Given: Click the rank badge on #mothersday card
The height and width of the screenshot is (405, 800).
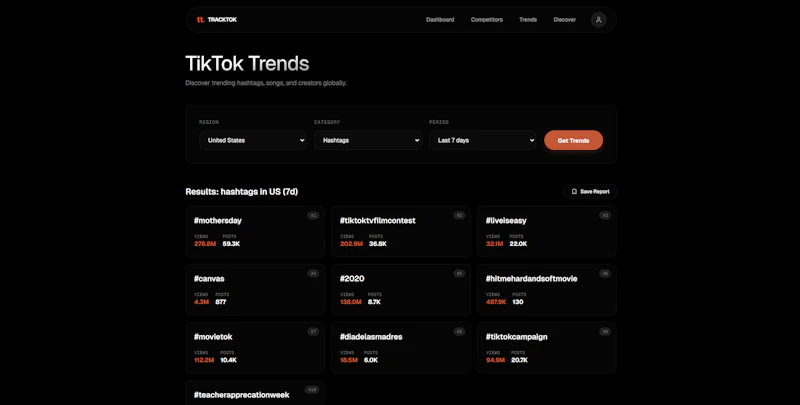Looking at the screenshot, I should [313, 215].
